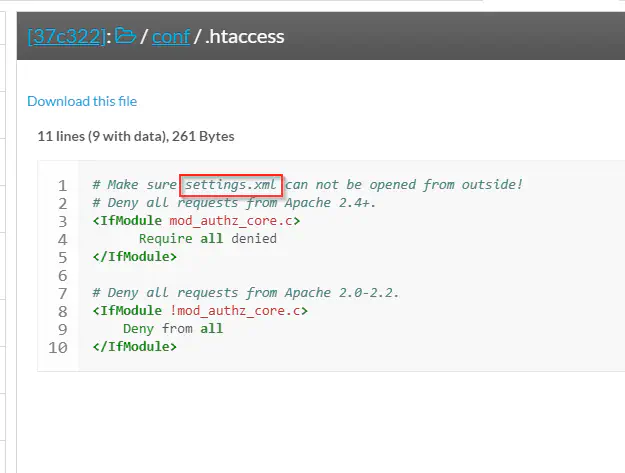Viewport: 625px width, 473px height.
Task: Select line number 10 in gutter
Action: pyautogui.click(x=59, y=347)
